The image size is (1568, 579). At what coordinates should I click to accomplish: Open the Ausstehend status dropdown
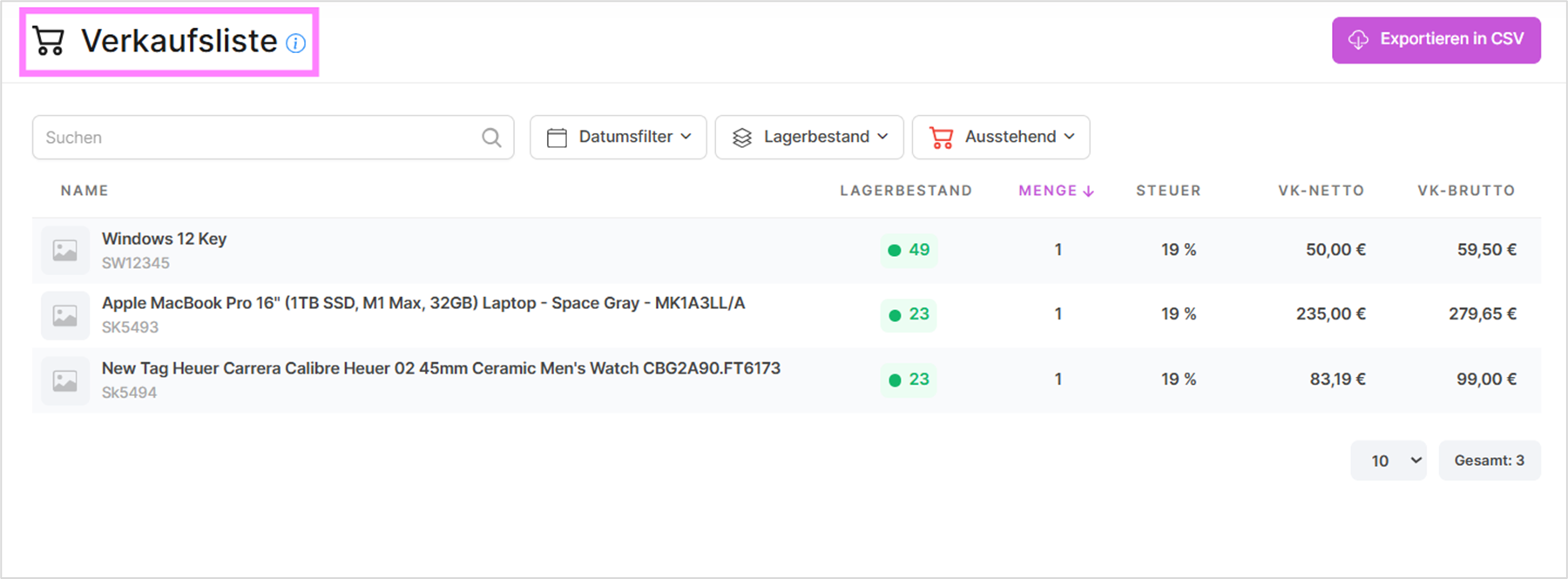1001,138
